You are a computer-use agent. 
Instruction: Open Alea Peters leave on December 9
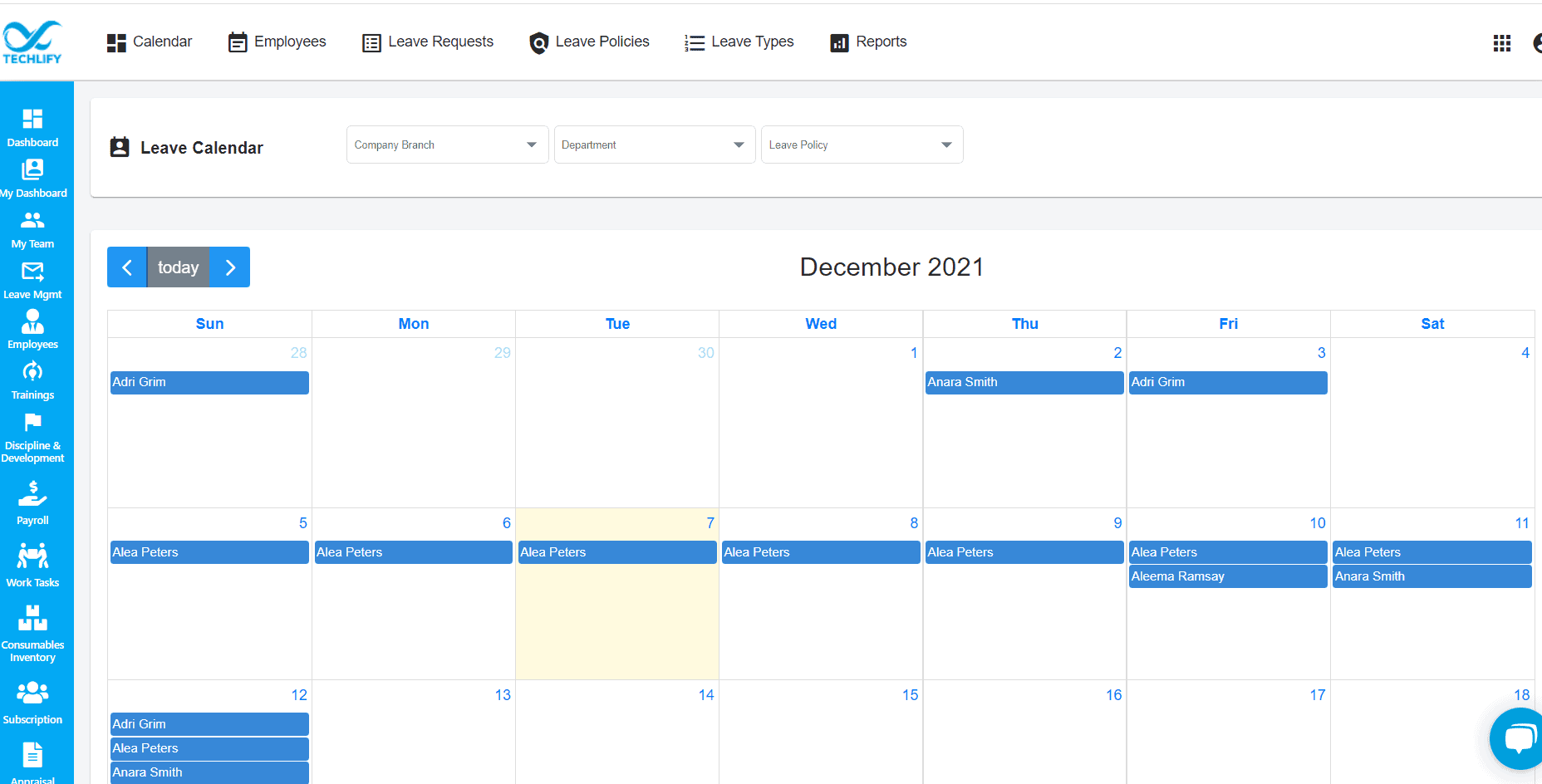1024,552
